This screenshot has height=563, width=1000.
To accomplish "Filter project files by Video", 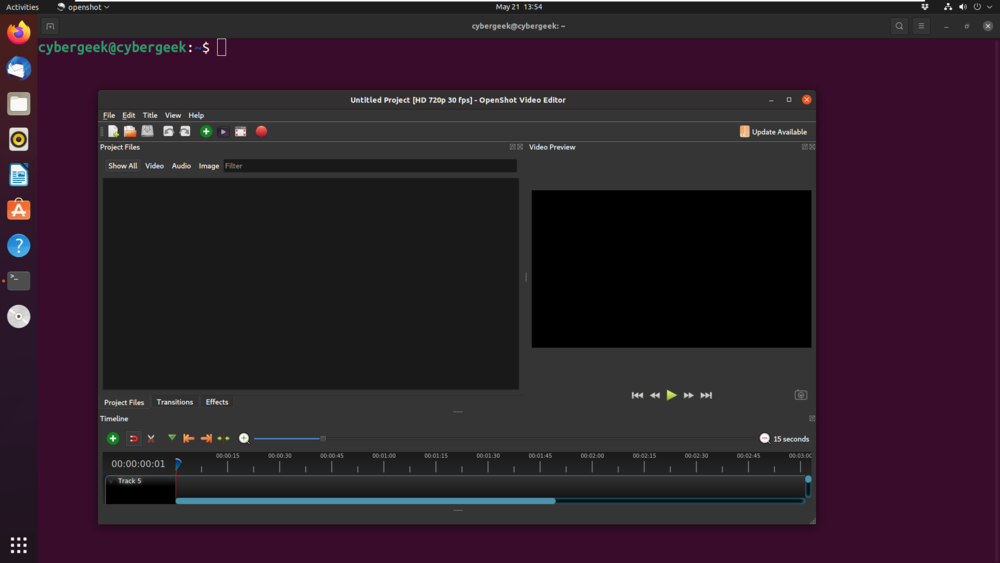I will [x=154, y=166].
